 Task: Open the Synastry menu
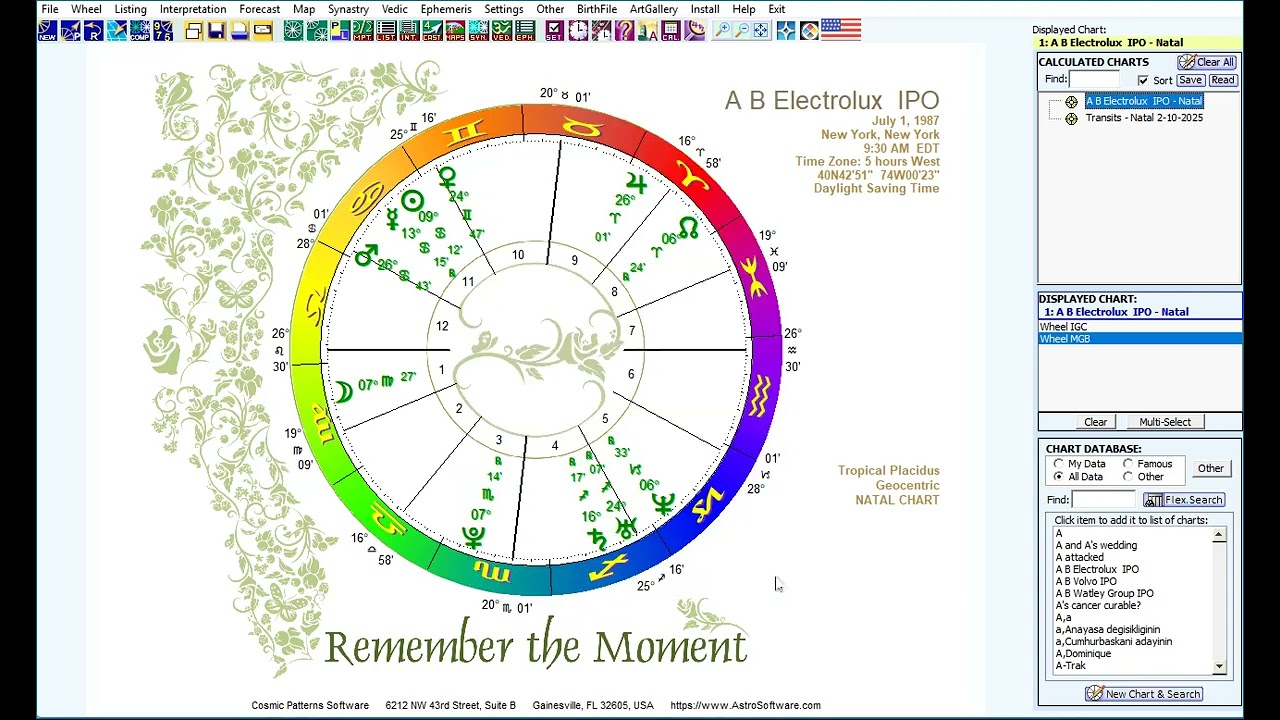(x=348, y=9)
